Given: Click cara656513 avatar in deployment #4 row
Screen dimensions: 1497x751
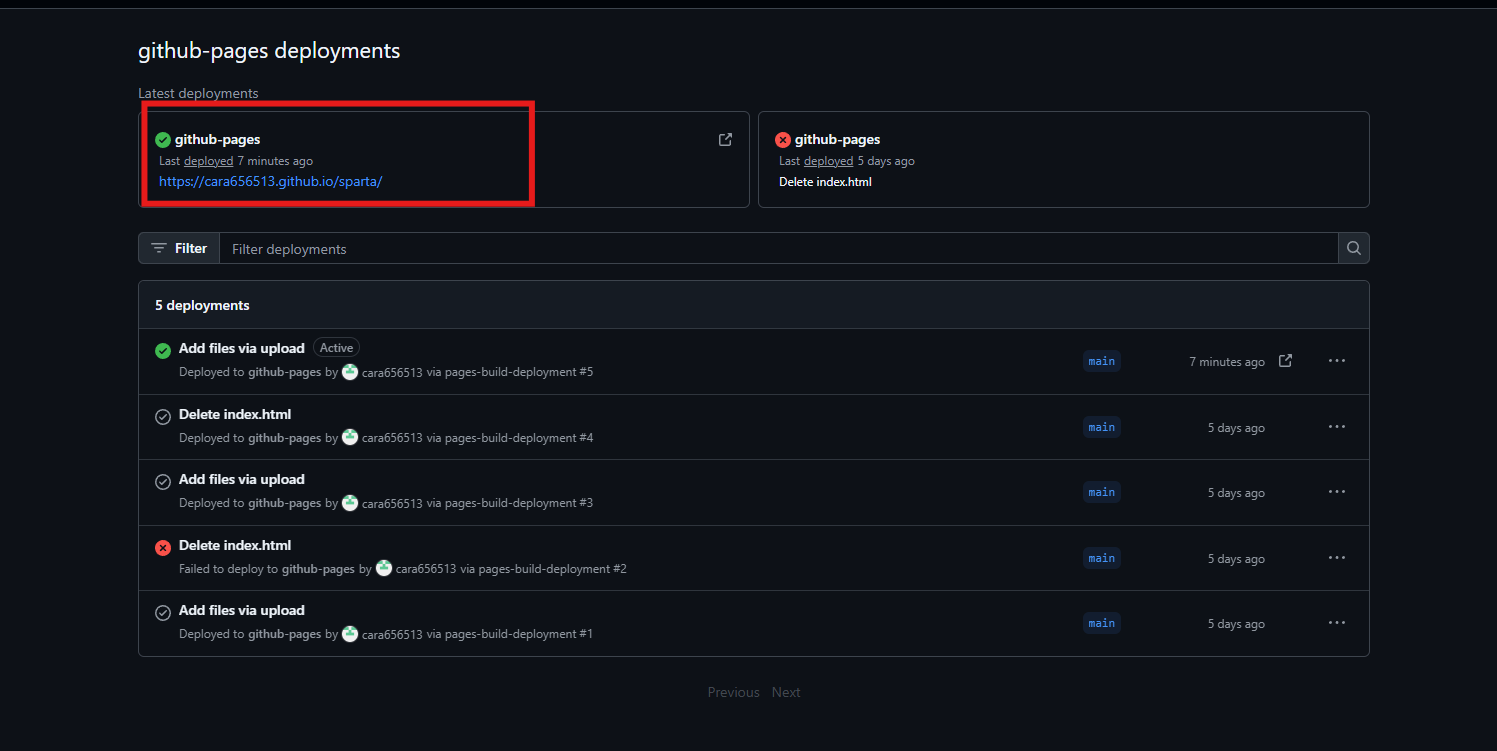Looking at the screenshot, I should pyautogui.click(x=350, y=437).
